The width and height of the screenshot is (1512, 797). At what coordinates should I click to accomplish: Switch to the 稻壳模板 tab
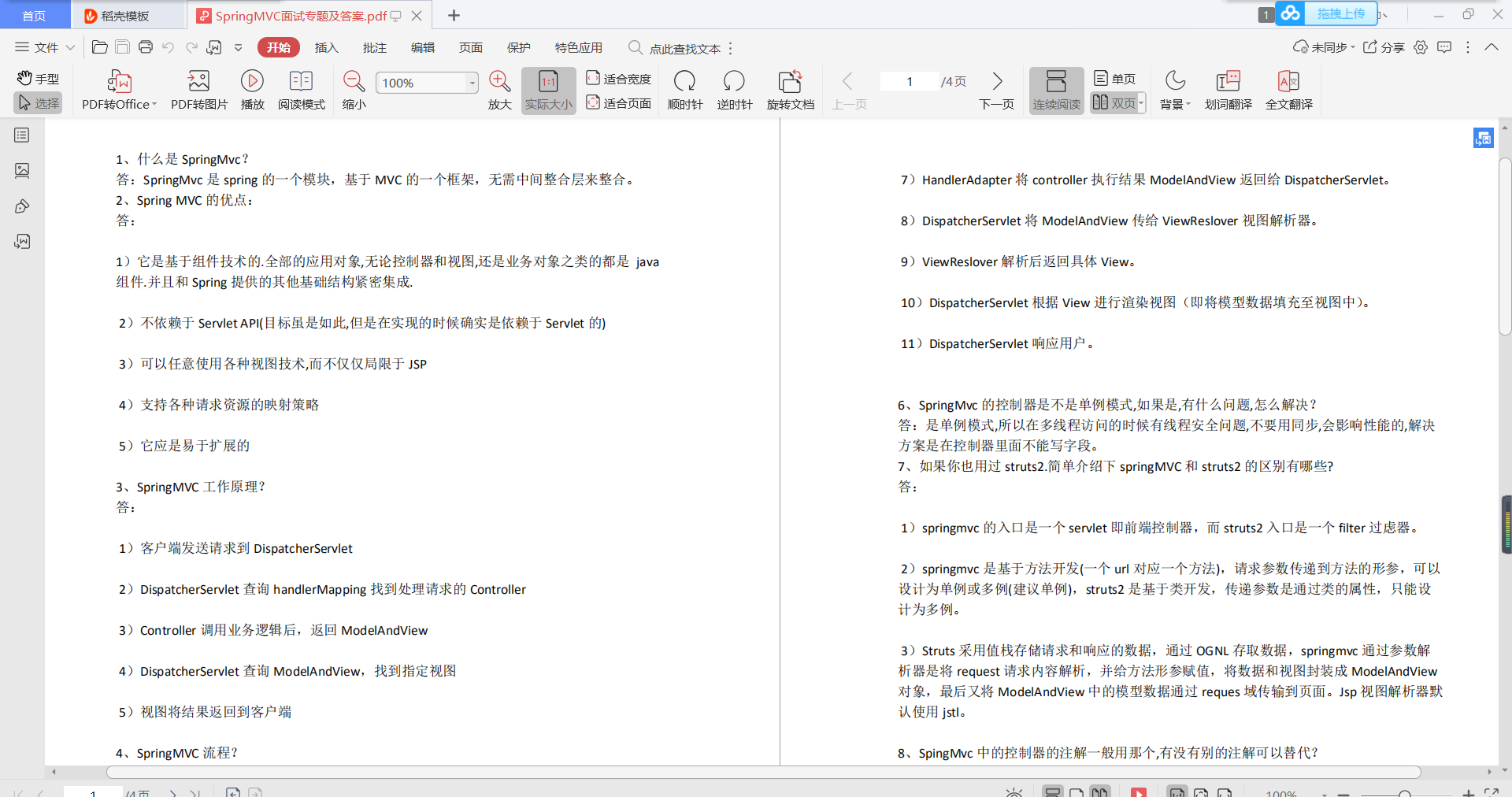[126, 16]
